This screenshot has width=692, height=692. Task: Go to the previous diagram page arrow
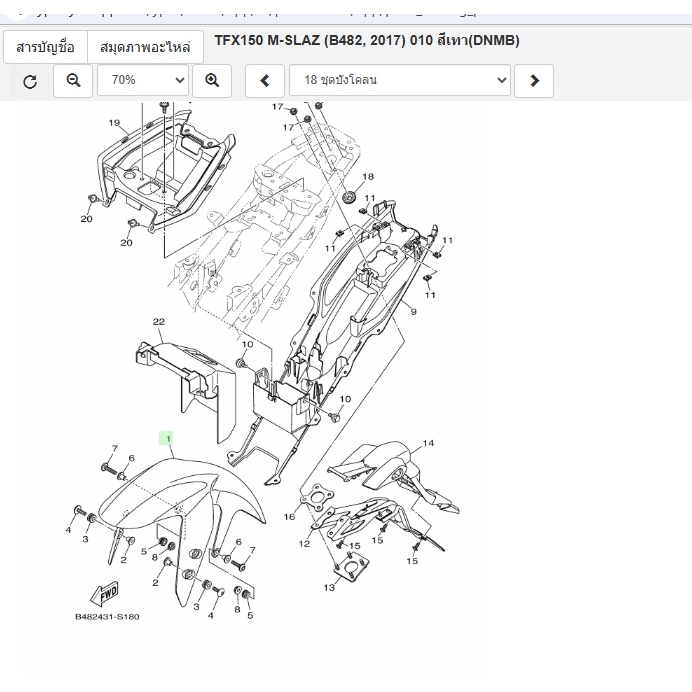[265, 81]
